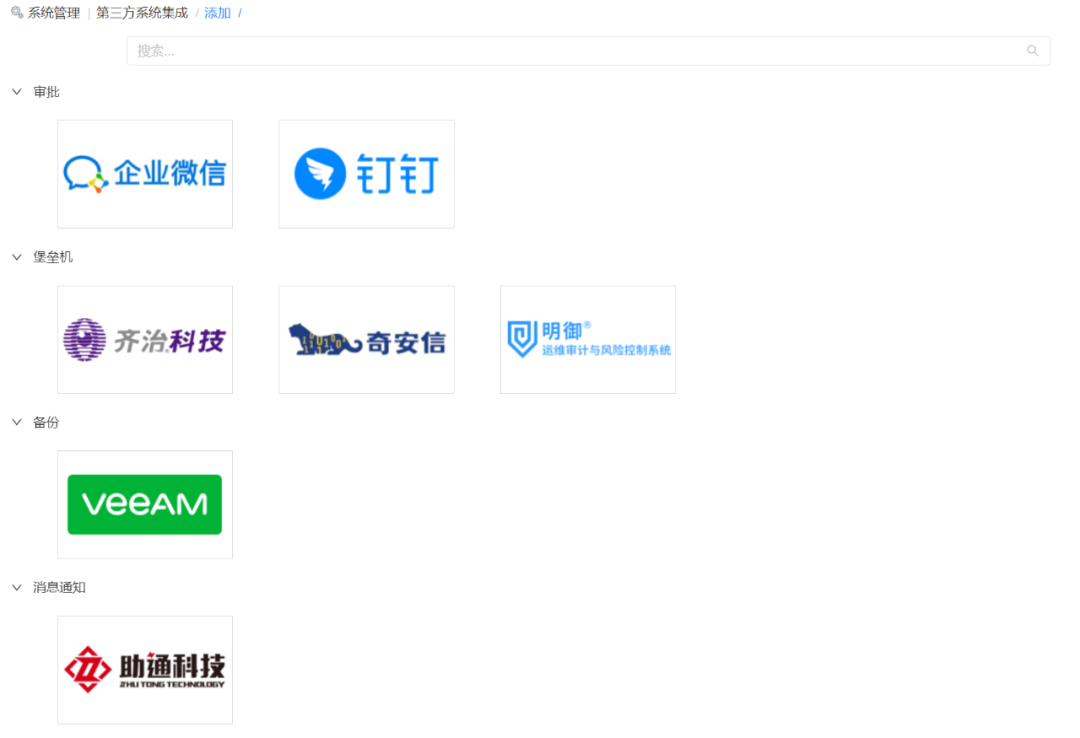1080x738 pixels.
Task: Click the 消息通知 section label
Action: [x=56, y=587]
